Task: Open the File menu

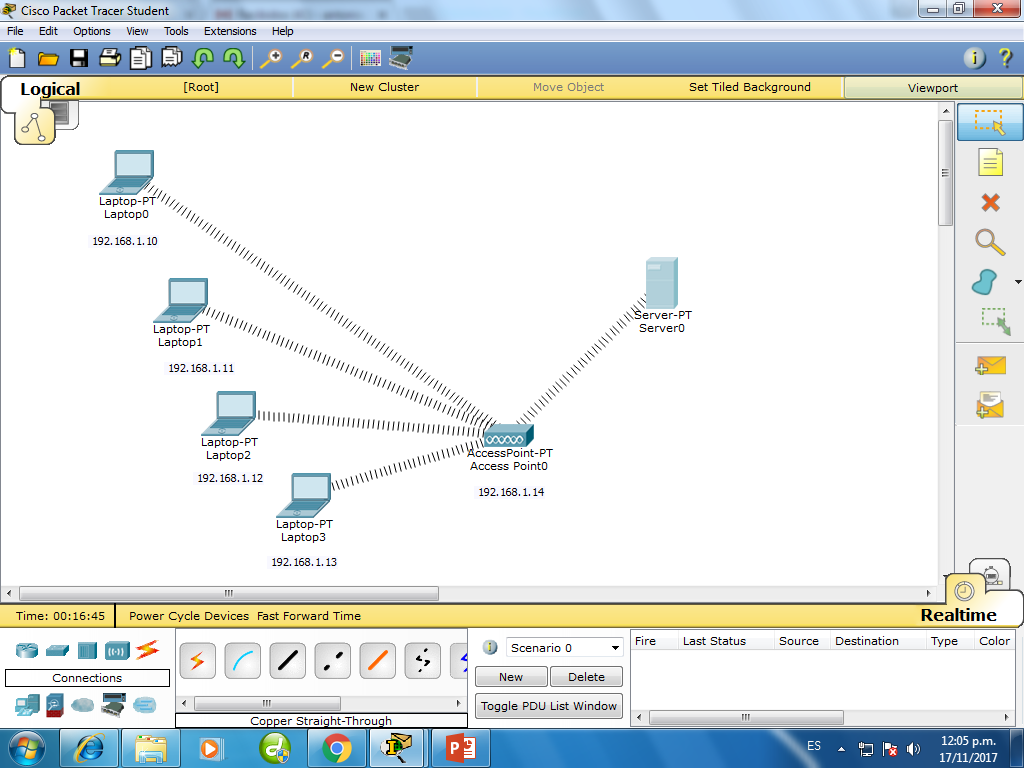Action: (x=15, y=31)
